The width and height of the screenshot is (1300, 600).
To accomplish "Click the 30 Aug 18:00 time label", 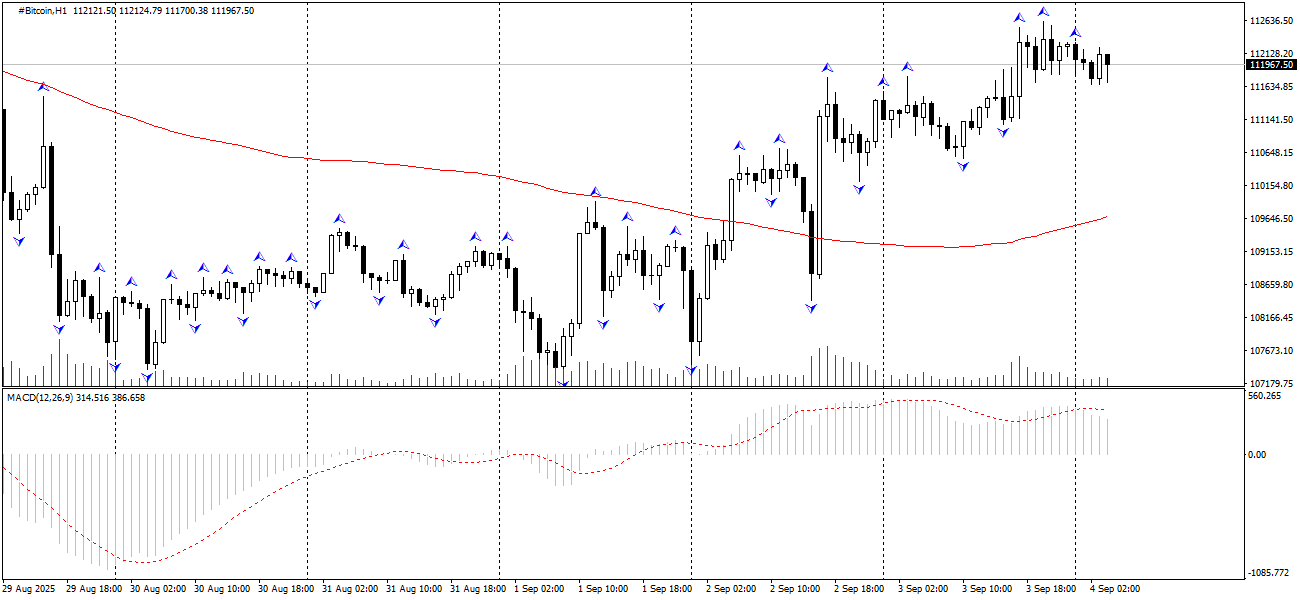I will (x=286, y=589).
